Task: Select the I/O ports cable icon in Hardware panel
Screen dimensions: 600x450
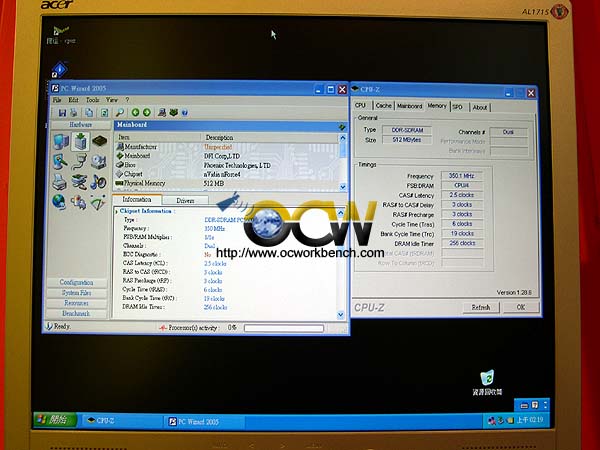Action: click(80, 161)
